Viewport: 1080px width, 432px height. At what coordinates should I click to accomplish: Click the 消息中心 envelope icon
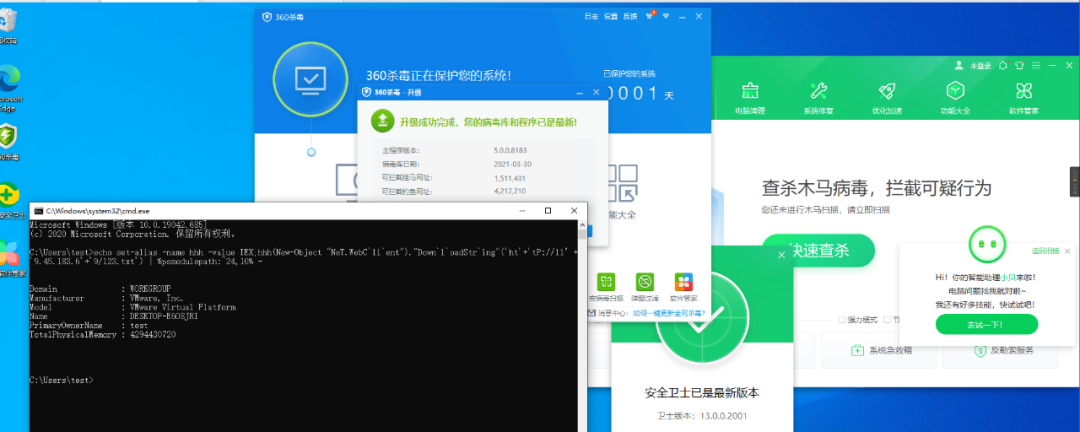tap(592, 313)
